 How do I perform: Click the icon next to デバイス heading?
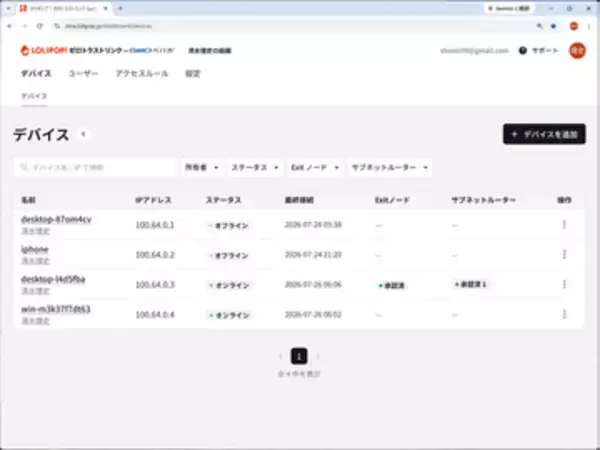pyautogui.click(x=83, y=134)
